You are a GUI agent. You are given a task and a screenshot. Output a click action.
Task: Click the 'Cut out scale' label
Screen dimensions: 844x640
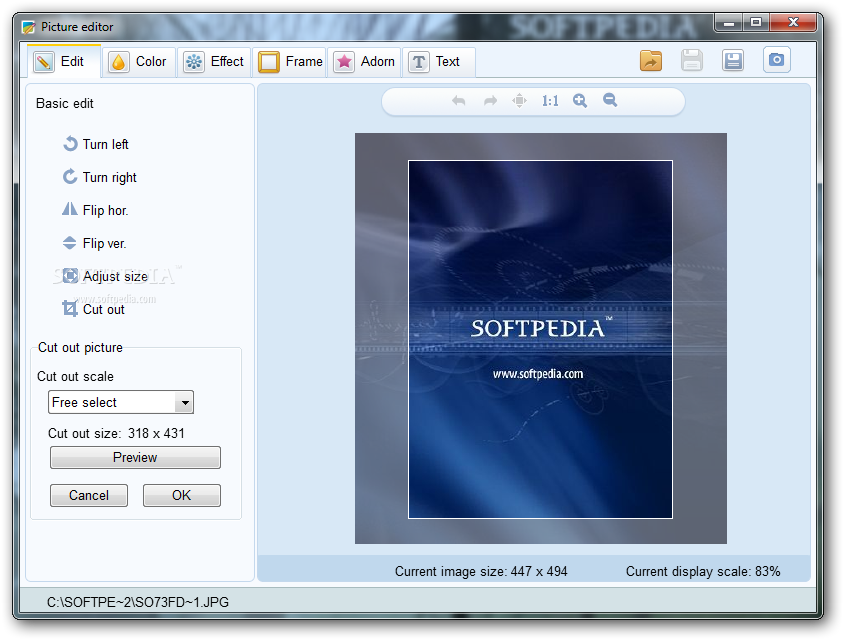click(x=75, y=376)
